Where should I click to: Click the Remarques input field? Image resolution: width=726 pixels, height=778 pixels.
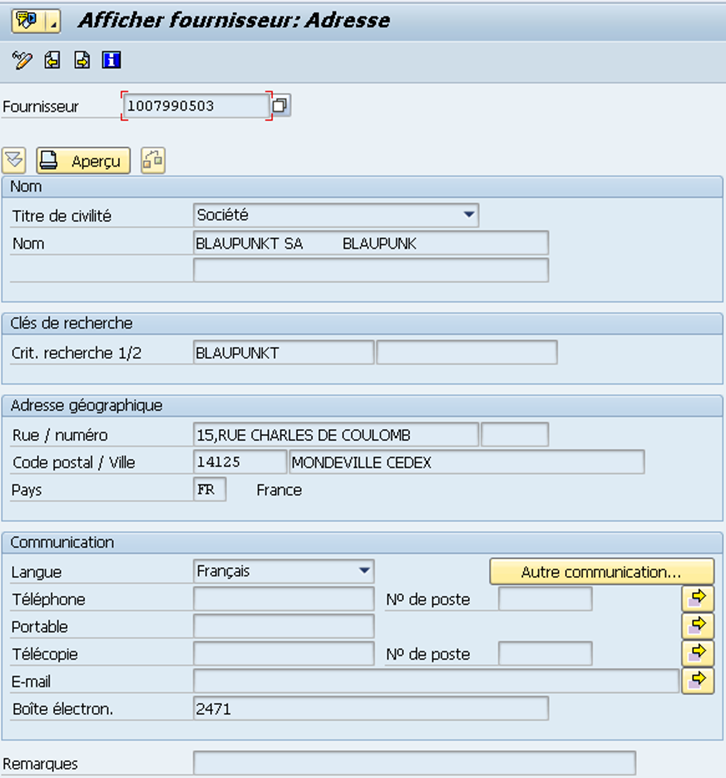tap(414, 763)
